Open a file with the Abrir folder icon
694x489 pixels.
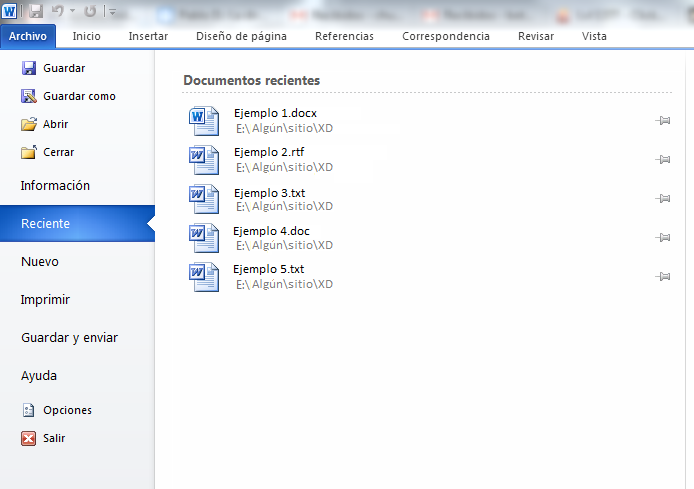tap(28, 124)
